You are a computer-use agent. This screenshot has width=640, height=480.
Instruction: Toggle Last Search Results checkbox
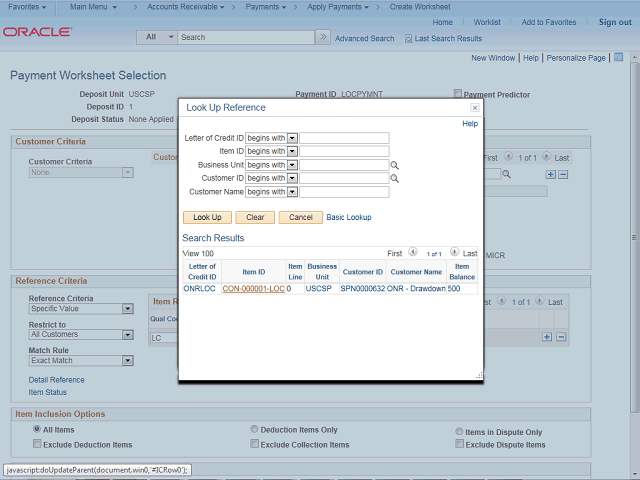tap(409, 38)
